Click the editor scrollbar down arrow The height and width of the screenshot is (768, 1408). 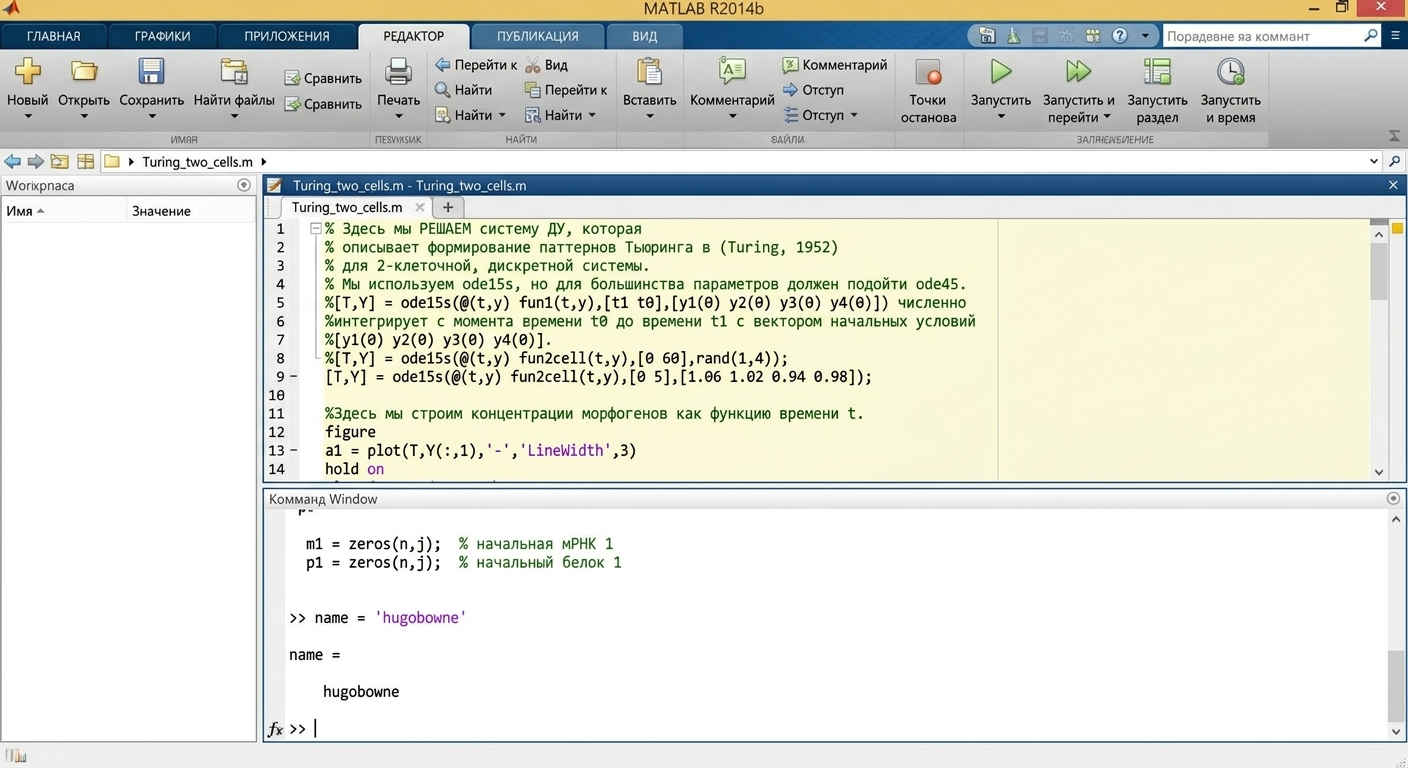(x=1379, y=472)
